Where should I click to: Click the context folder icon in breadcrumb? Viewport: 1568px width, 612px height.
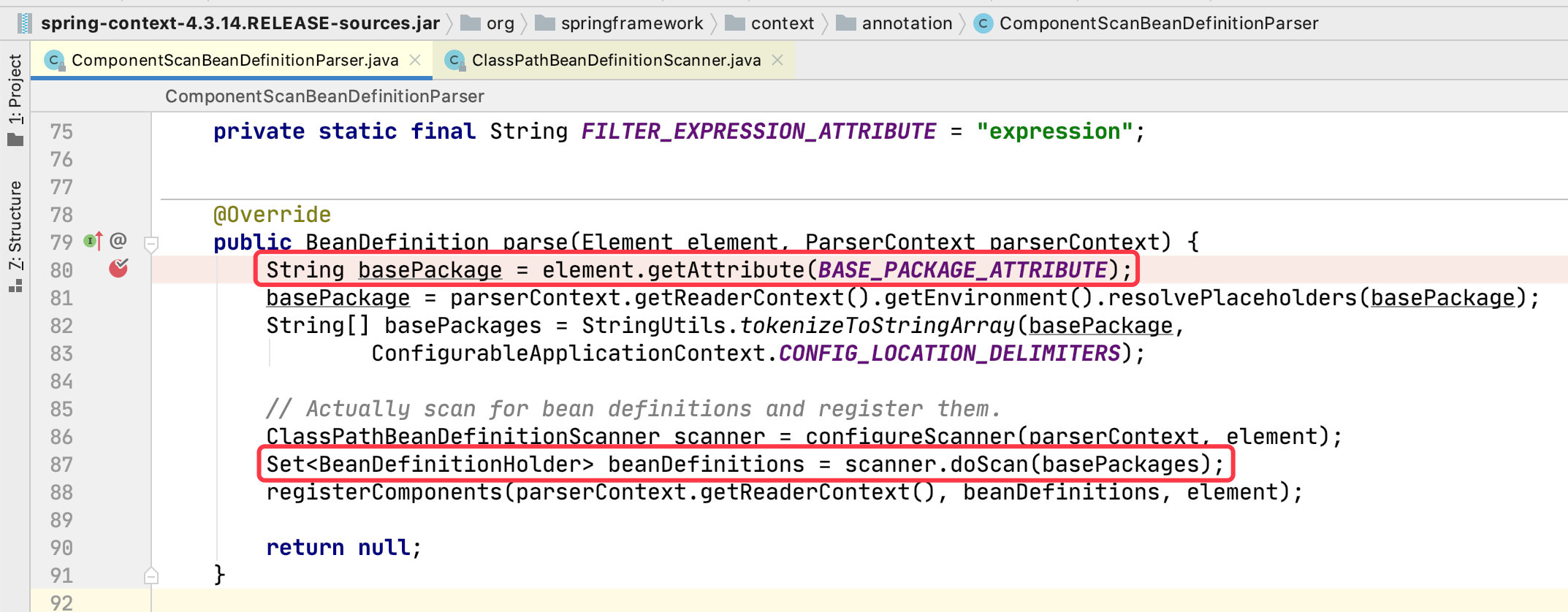735,23
